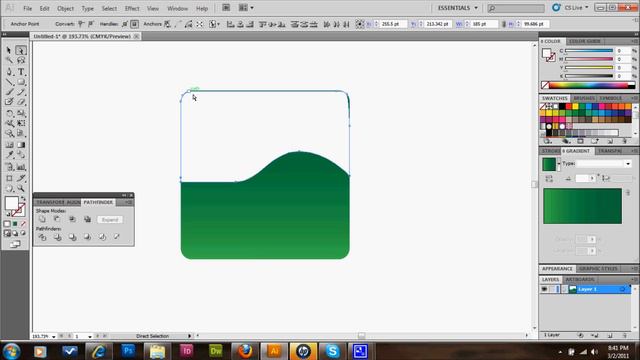Viewport: 640px width, 360px height.
Task: Click the Change Screen Mode icon
Action: coord(15,244)
